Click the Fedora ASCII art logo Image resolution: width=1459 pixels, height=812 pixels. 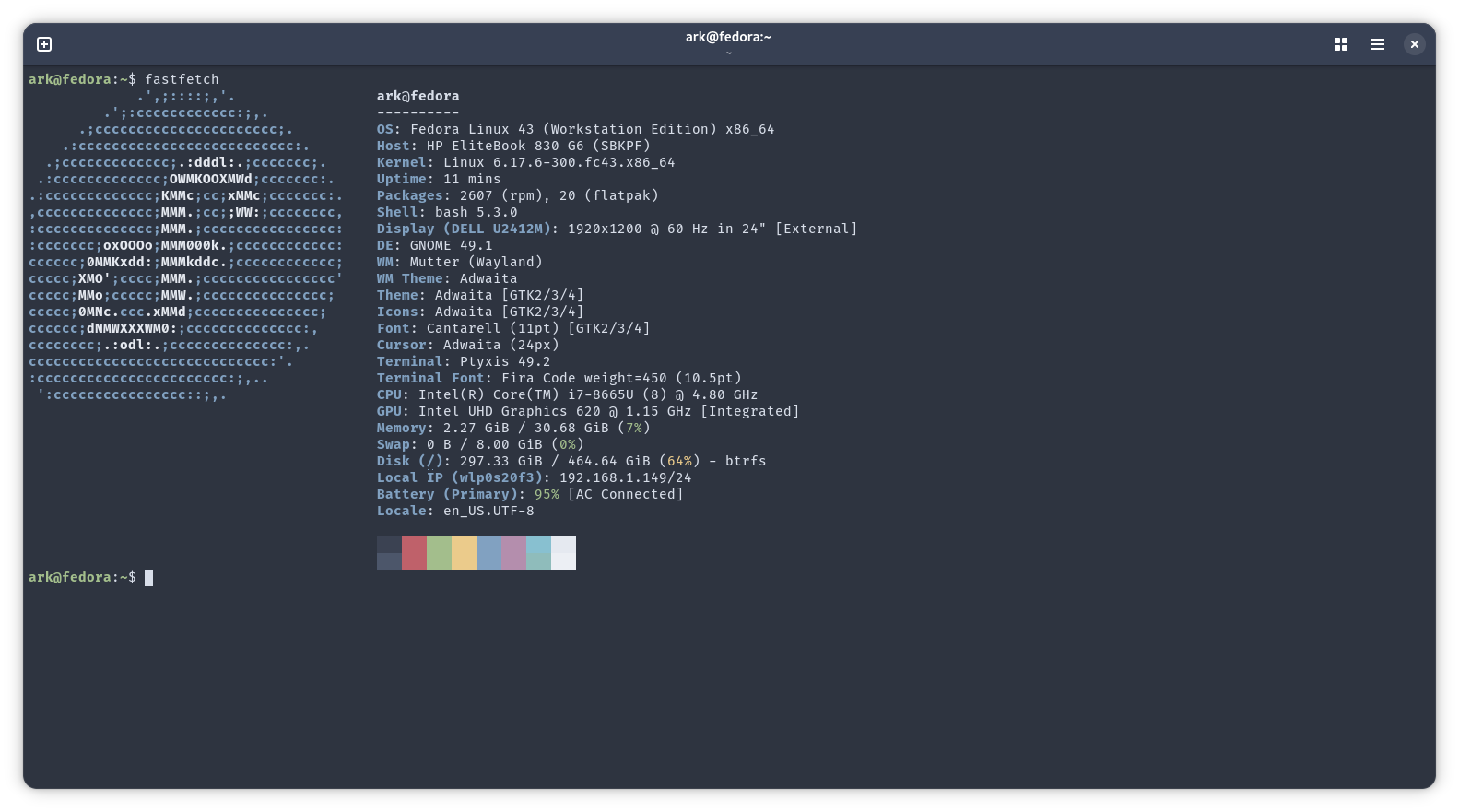[x=184, y=245]
